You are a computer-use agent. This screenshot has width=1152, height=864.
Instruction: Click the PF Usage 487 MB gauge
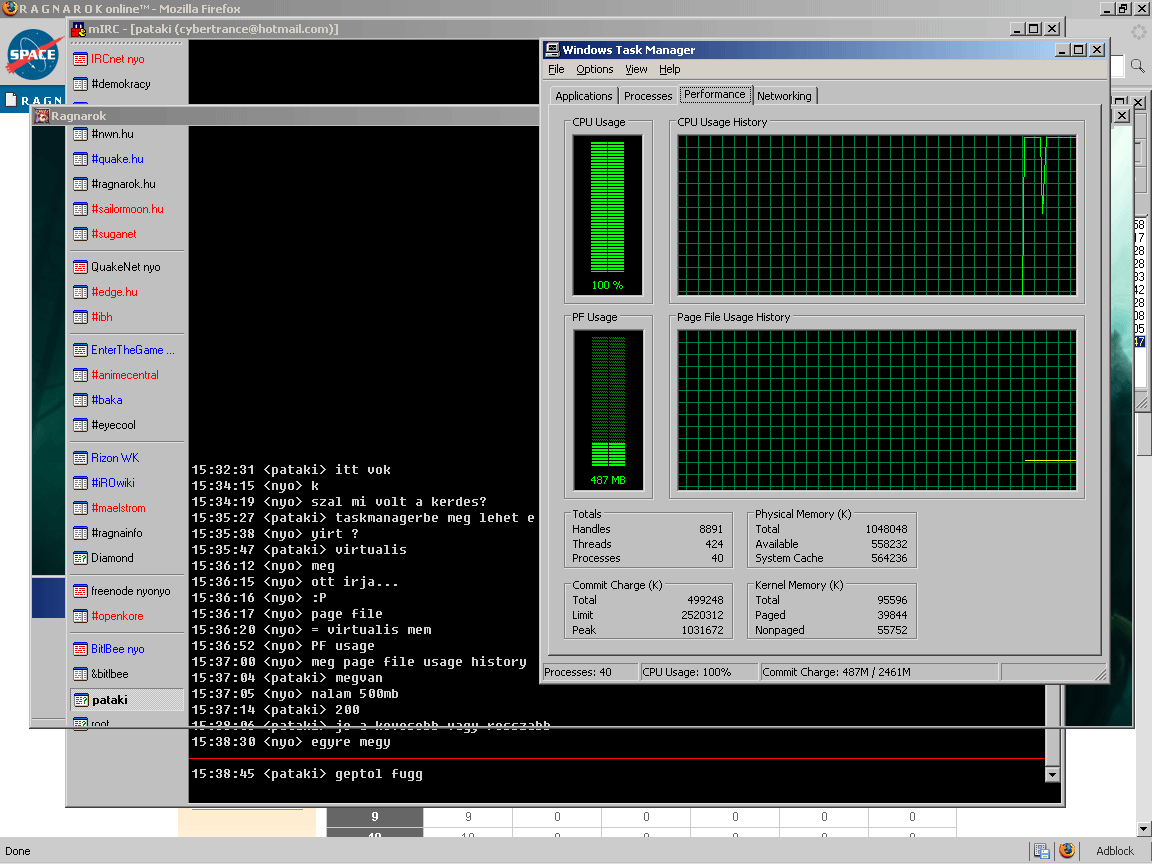click(x=608, y=410)
